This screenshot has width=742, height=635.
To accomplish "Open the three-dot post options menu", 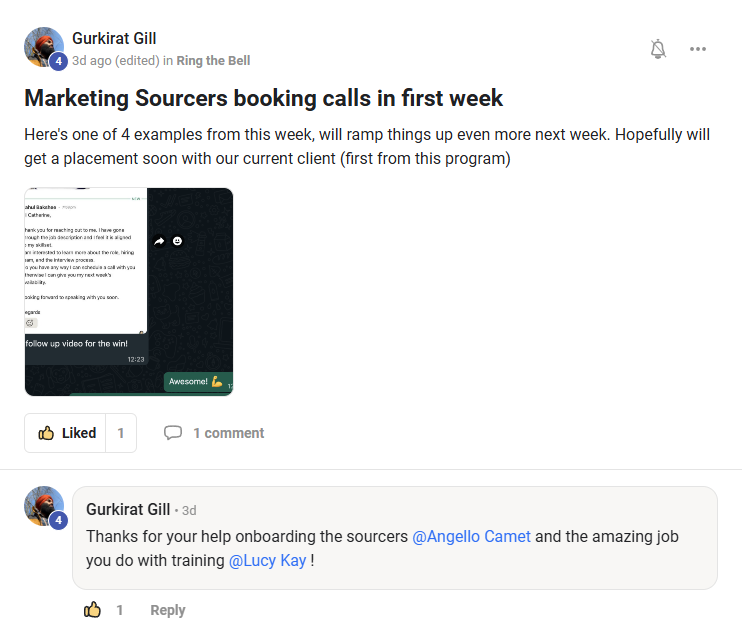I will pyautogui.click(x=698, y=49).
